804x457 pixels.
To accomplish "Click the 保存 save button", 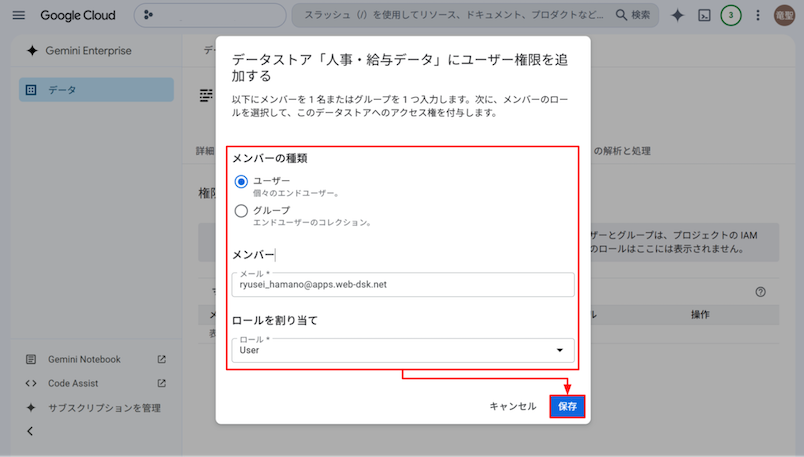I will tap(567, 406).
